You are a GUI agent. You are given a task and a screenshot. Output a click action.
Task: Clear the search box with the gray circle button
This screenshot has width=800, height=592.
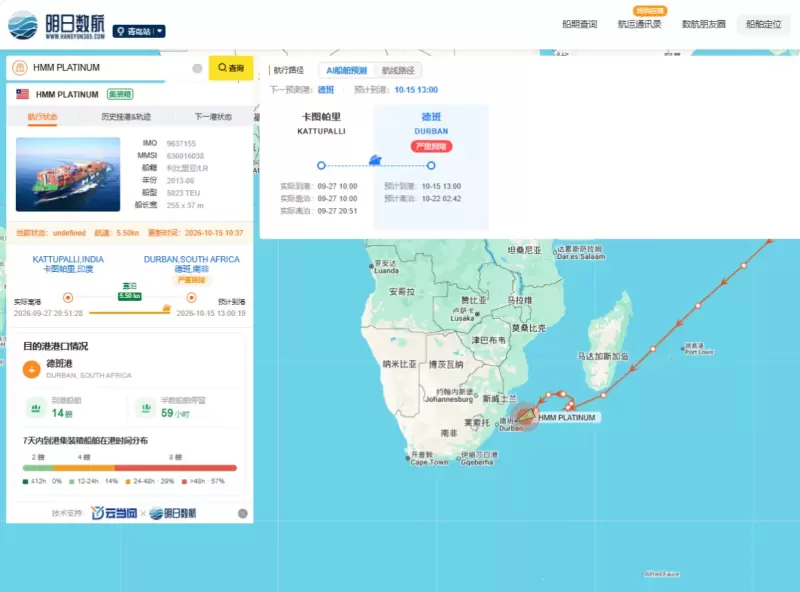tap(197, 68)
